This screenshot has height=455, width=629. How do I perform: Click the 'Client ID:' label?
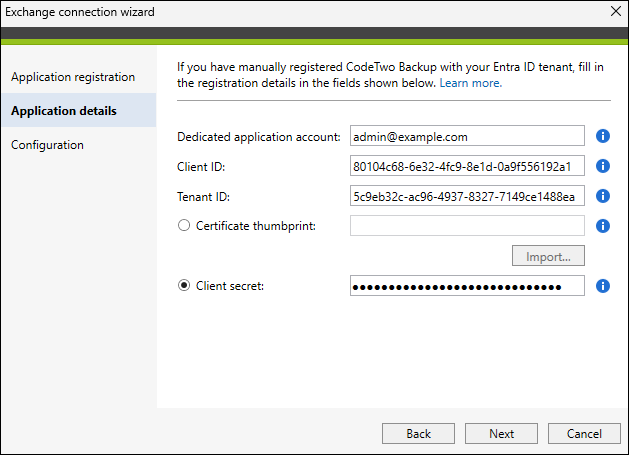pyautogui.click(x=201, y=167)
